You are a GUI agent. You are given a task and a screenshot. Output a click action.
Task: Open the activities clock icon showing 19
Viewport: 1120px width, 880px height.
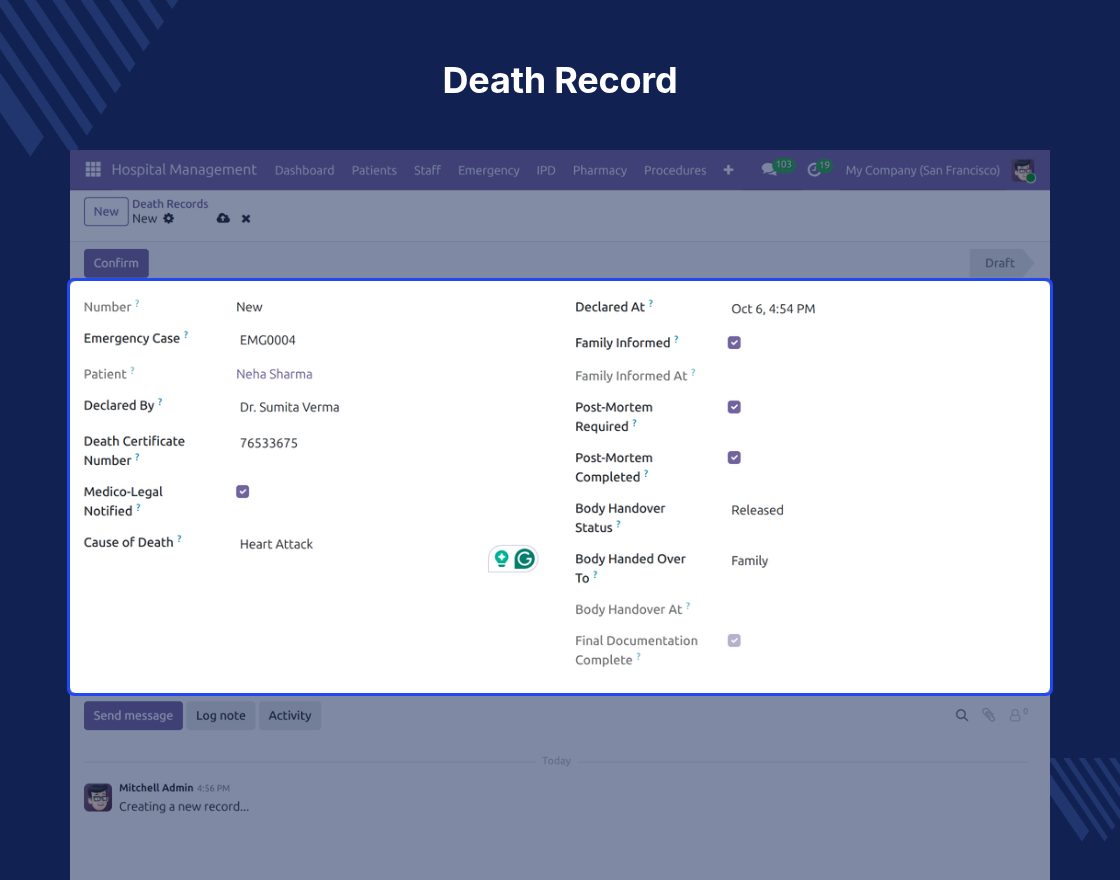(x=814, y=170)
